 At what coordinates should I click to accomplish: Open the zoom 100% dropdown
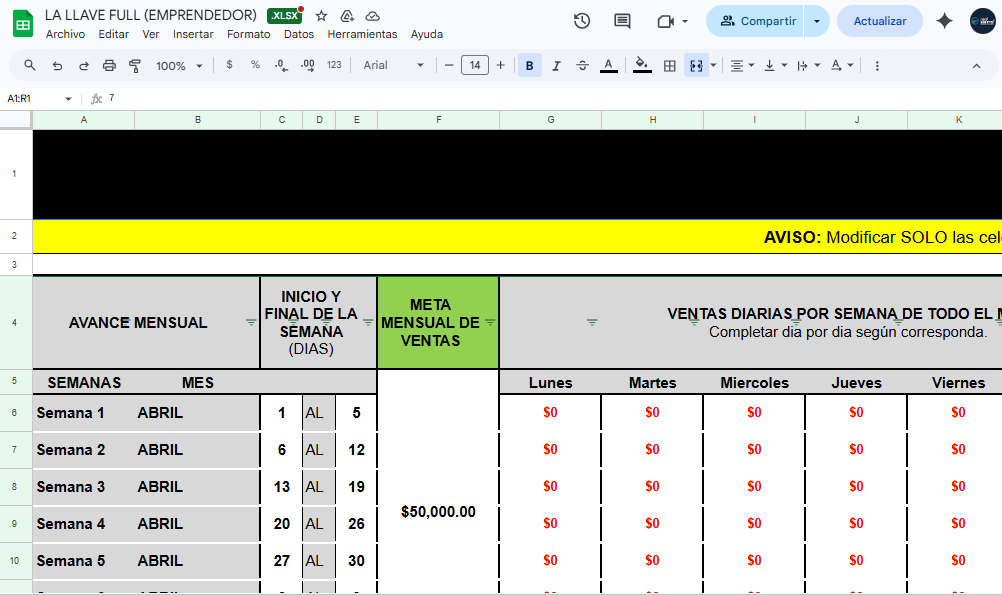(x=179, y=65)
